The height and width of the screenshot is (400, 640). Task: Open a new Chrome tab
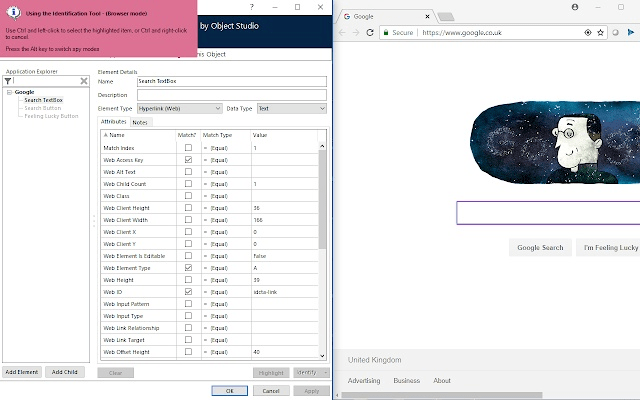click(446, 17)
